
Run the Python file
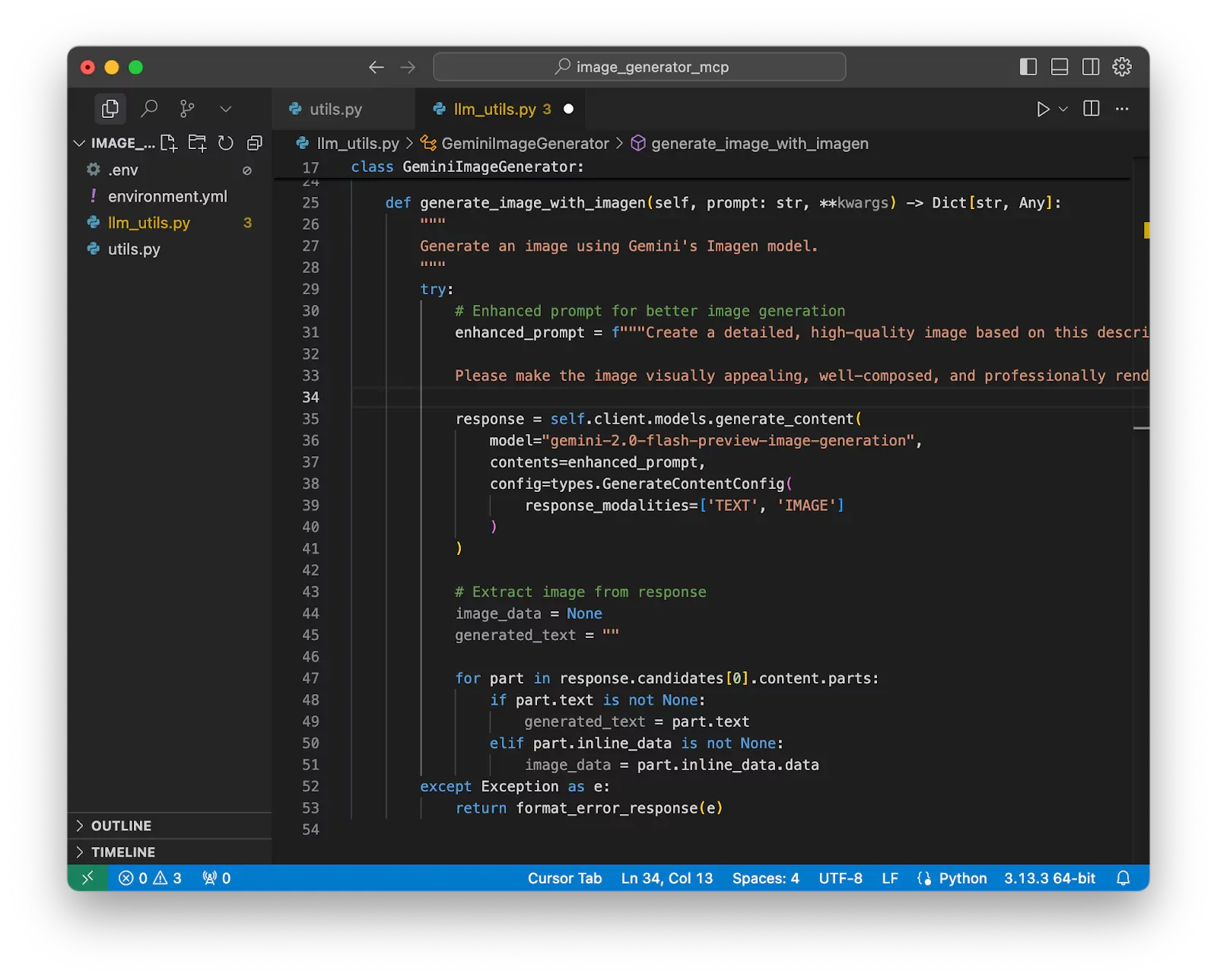(x=1043, y=109)
